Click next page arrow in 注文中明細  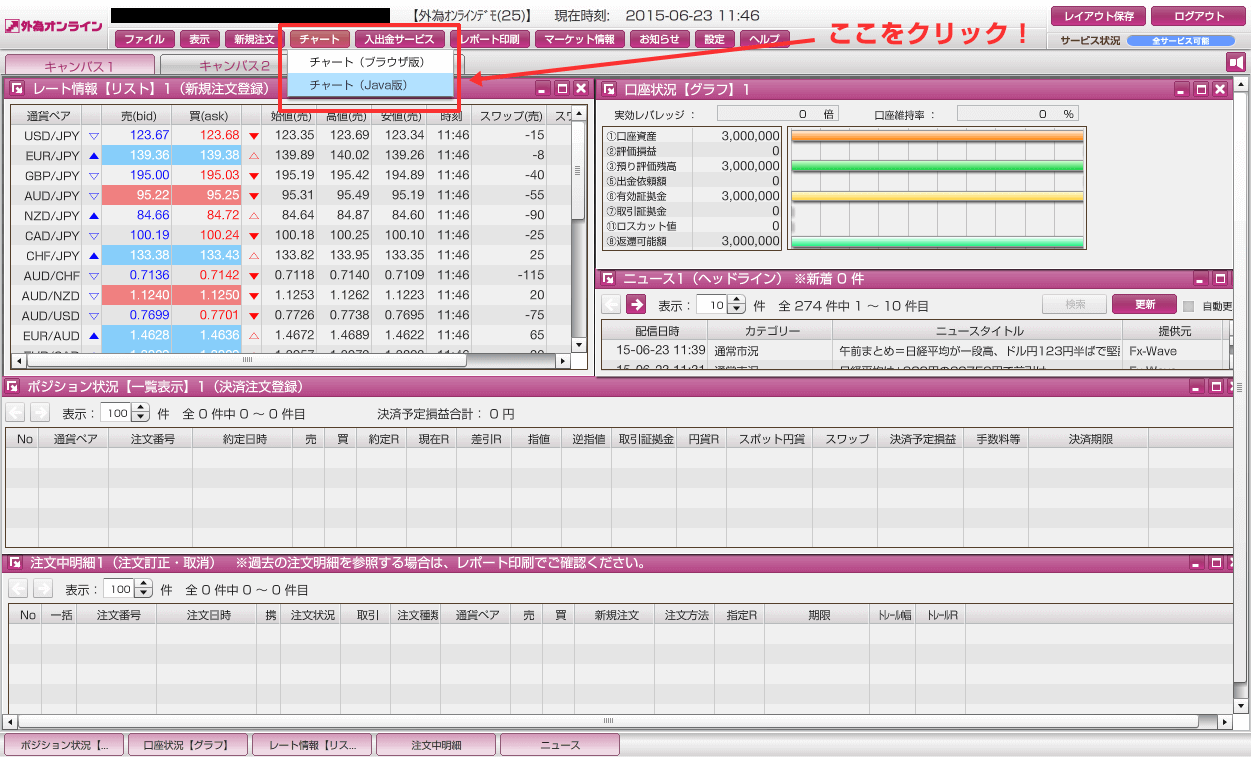tap(43, 589)
